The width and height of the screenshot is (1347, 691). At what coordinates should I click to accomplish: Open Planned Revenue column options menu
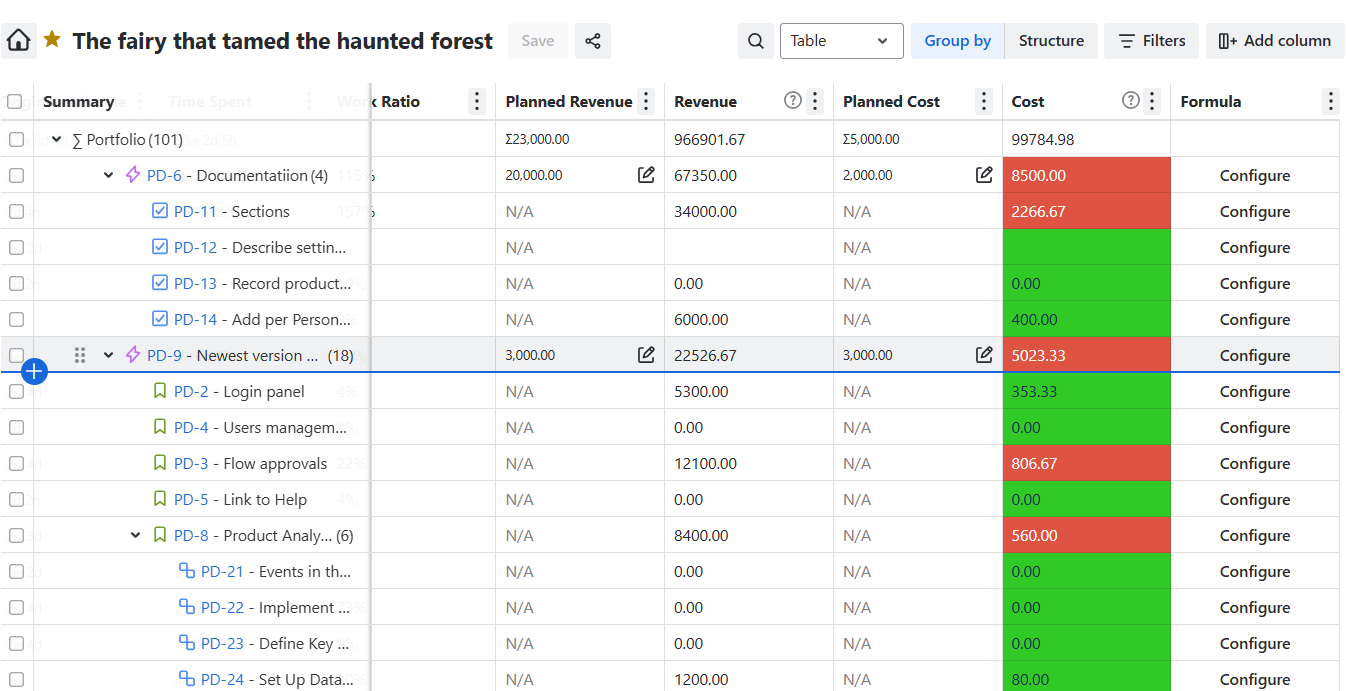click(x=646, y=101)
